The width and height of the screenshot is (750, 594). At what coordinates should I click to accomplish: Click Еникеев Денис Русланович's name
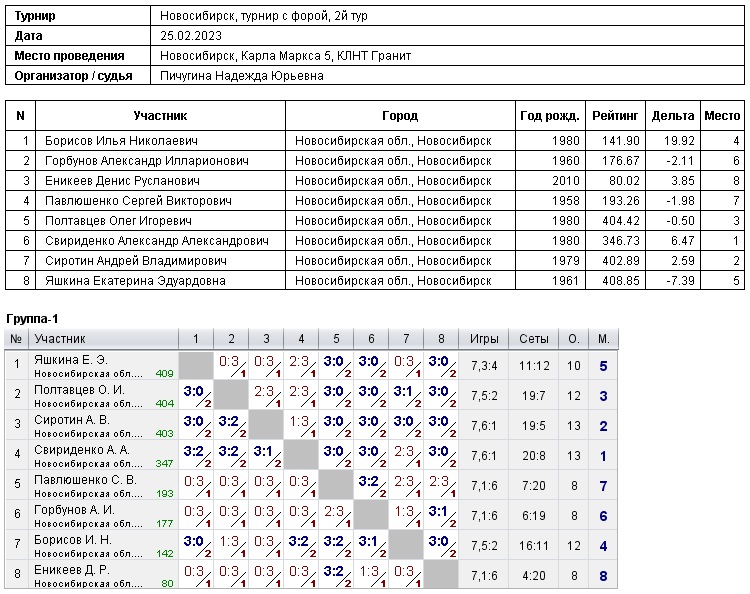coord(122,181)
